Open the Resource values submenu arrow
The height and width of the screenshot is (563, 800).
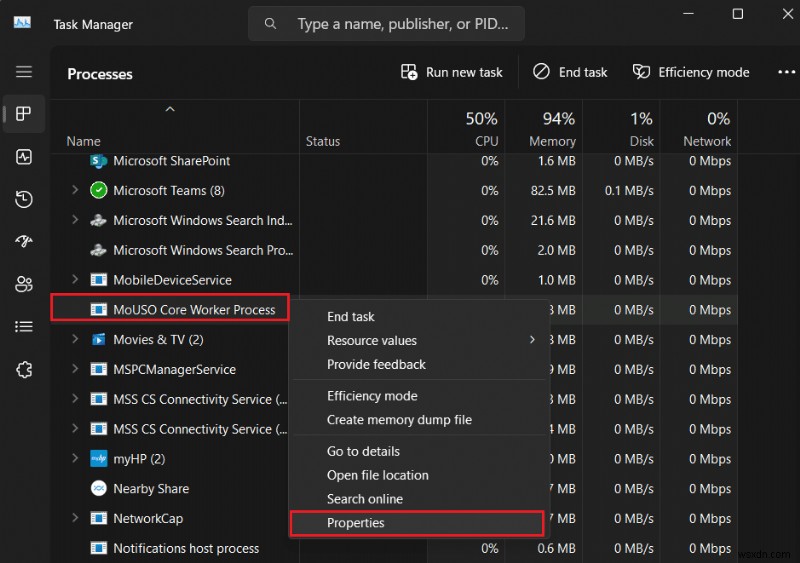click(x=532, y=340)
